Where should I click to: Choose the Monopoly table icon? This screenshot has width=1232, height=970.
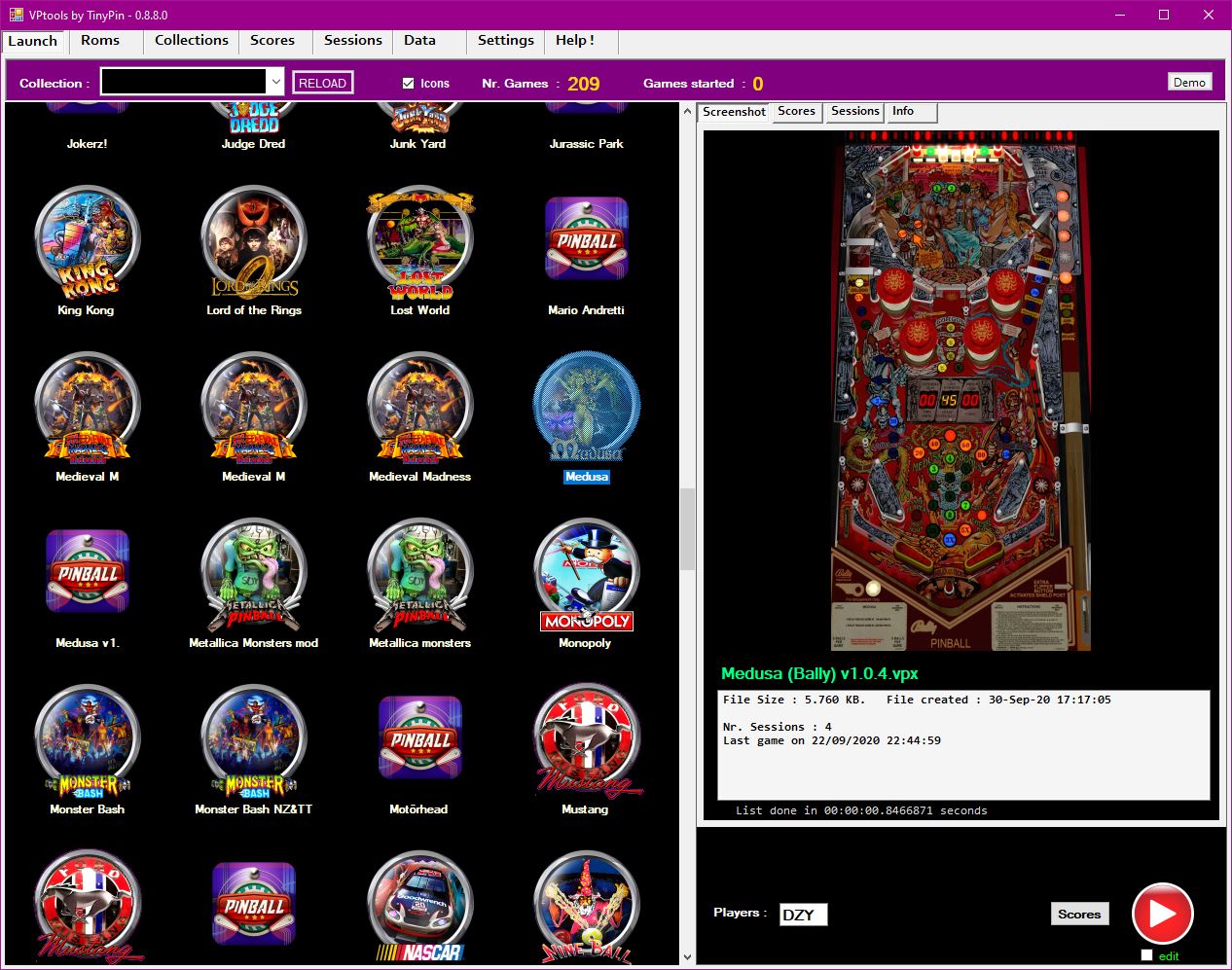586,573
